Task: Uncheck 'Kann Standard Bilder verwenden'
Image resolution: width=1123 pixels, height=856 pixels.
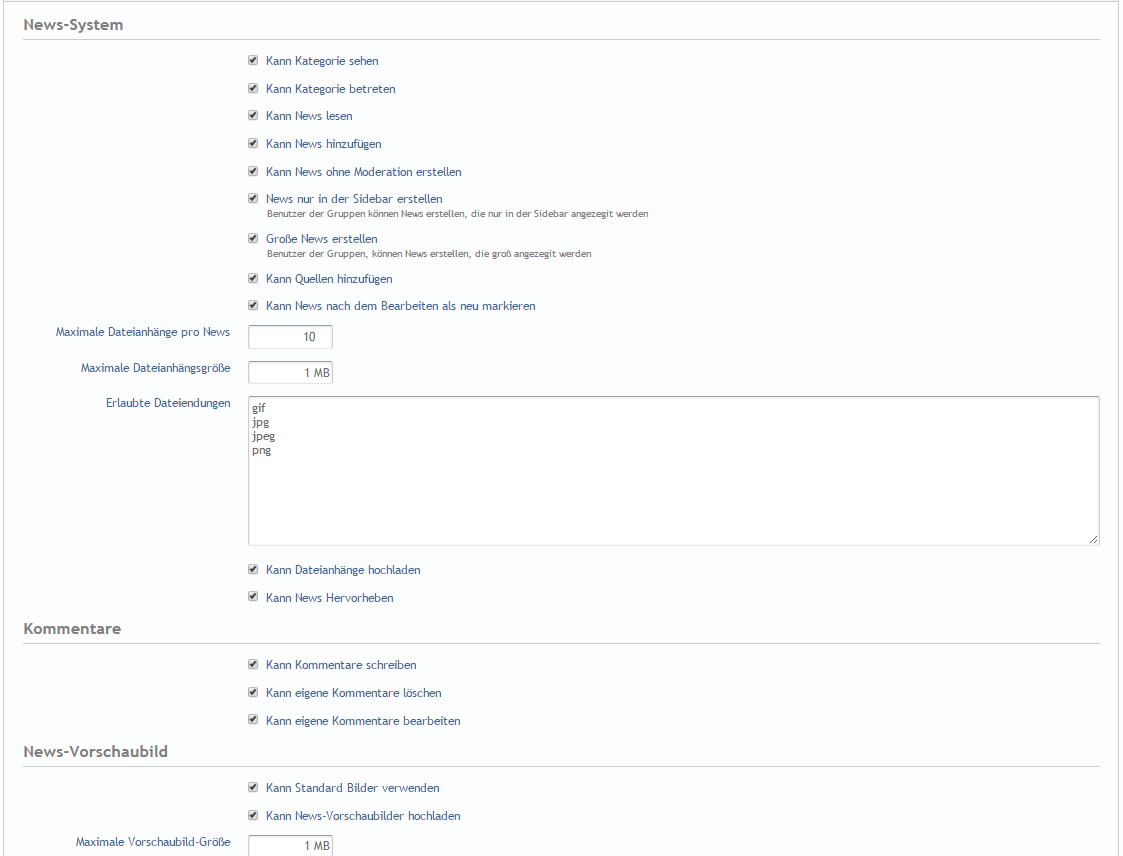Action: (253, 787)
